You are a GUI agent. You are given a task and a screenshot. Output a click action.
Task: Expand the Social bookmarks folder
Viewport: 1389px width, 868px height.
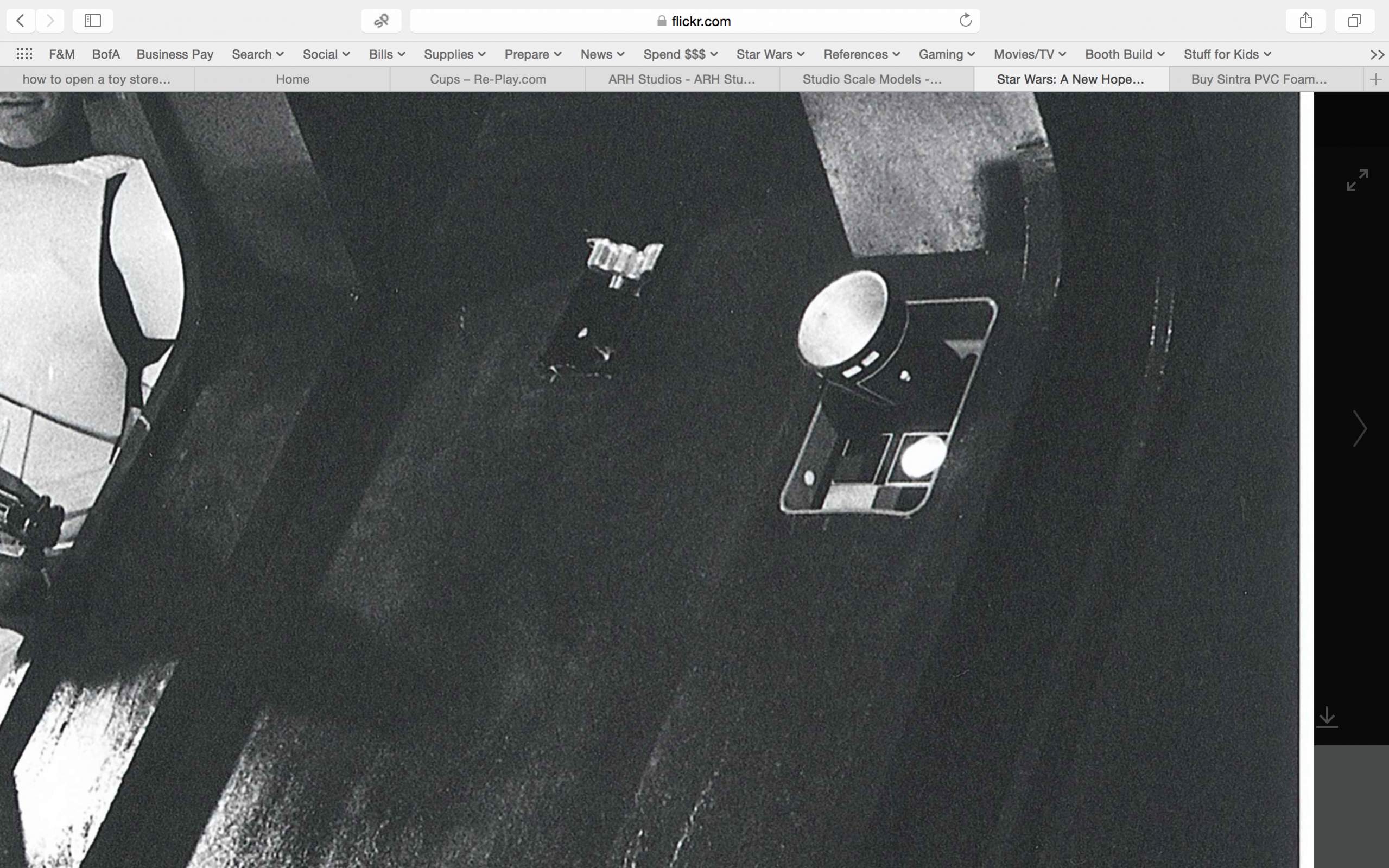click(326, 54)
